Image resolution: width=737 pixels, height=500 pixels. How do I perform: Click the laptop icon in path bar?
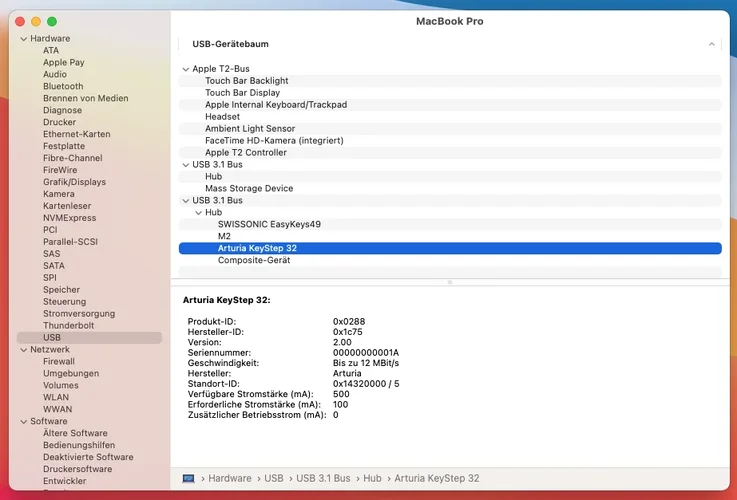coord(188,479)
